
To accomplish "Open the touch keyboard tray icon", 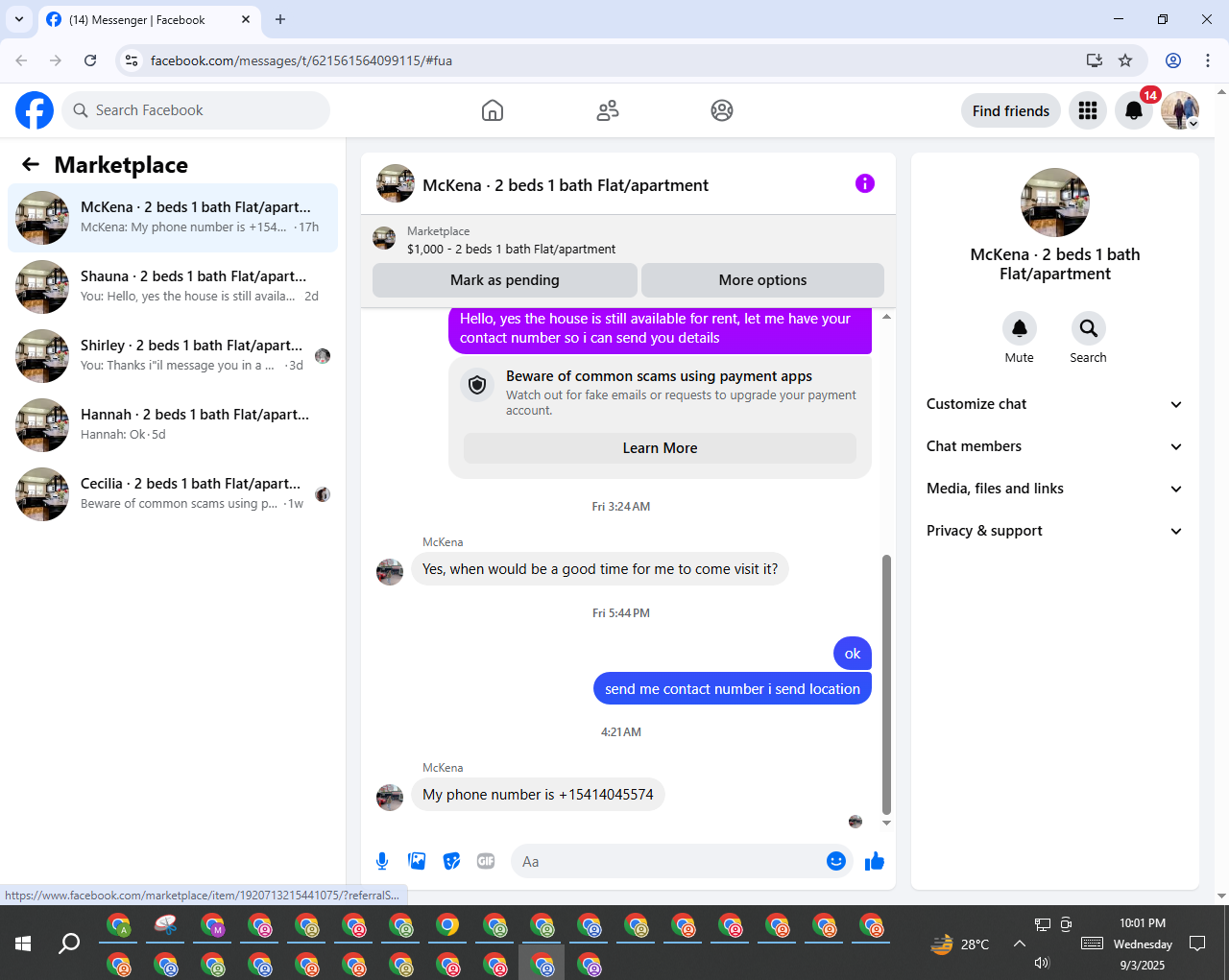I will (x=1092, y=944).
